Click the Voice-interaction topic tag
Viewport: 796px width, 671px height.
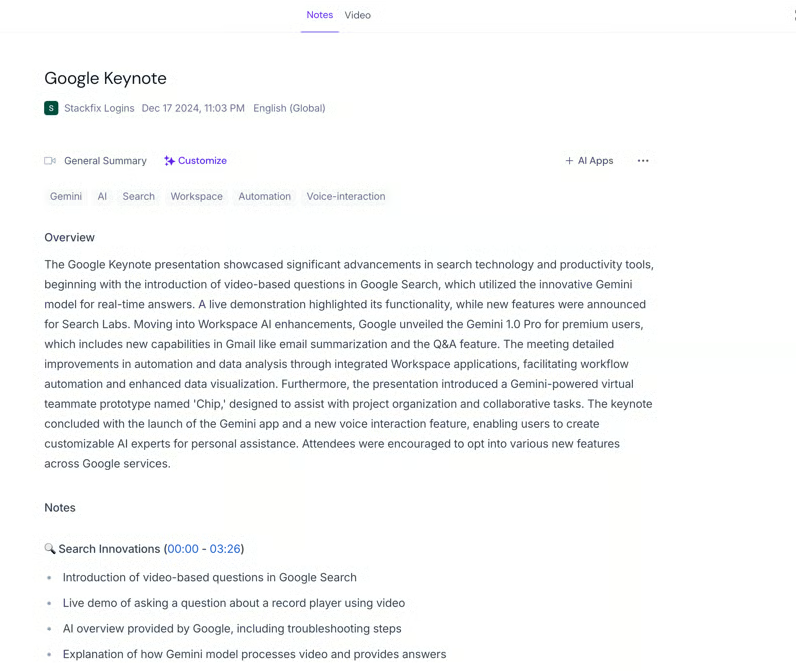[x=346, y=197]
